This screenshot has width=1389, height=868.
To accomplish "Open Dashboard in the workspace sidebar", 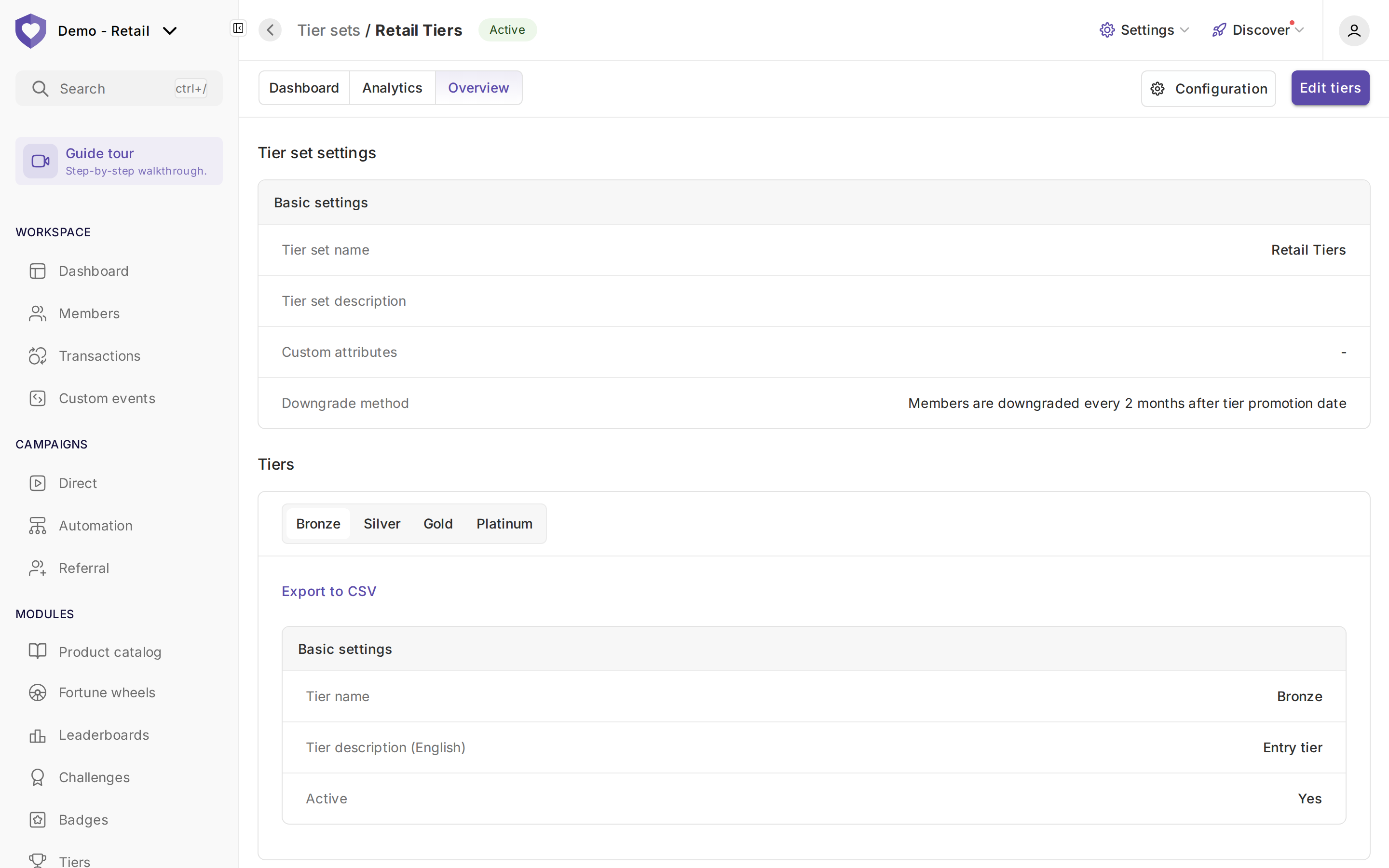I will coord(94,271).
